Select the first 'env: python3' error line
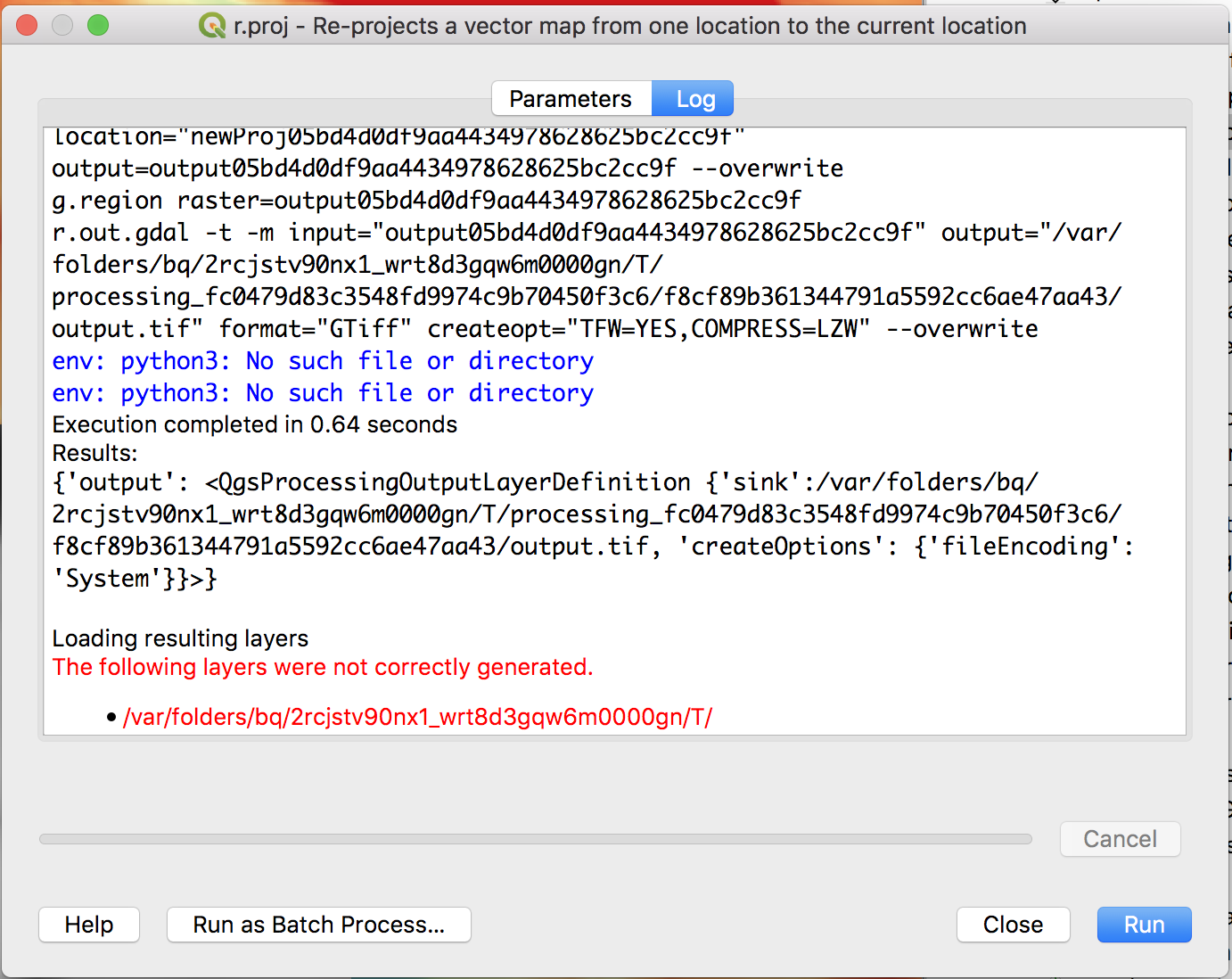 point(323,360)
